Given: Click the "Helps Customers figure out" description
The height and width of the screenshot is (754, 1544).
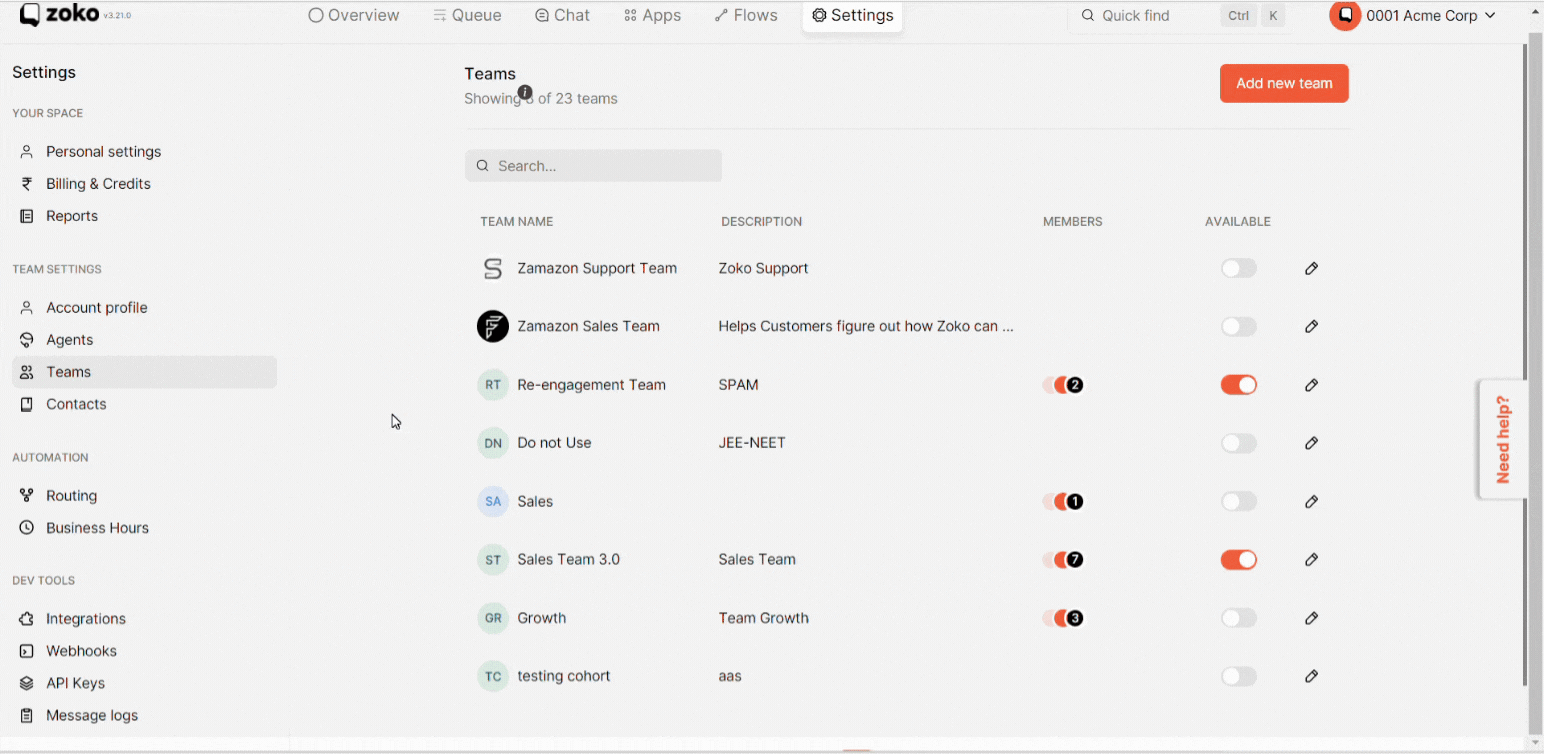Looking at the screenshot, I should point(866,326).
